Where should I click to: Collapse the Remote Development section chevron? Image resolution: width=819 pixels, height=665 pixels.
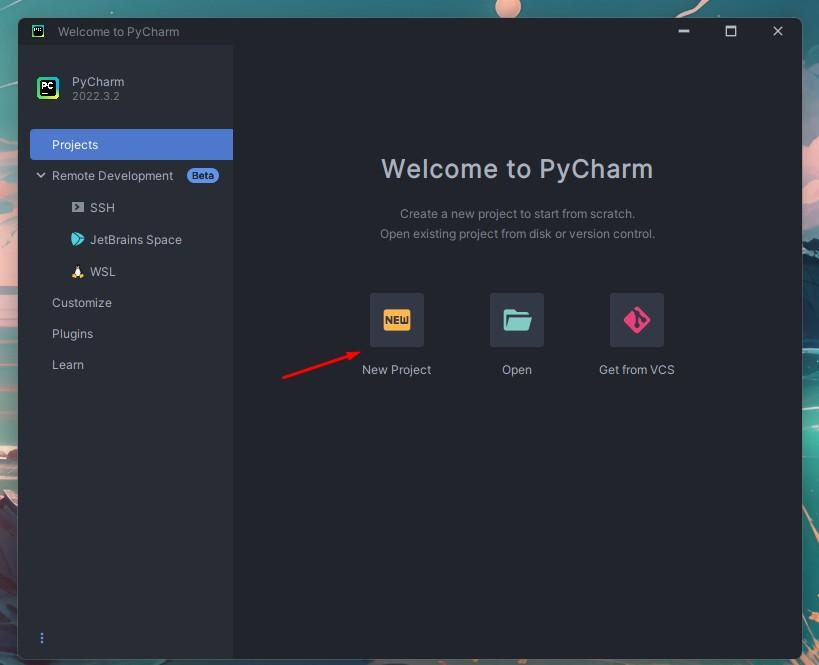pyautogui.click(x=41, y=175)
